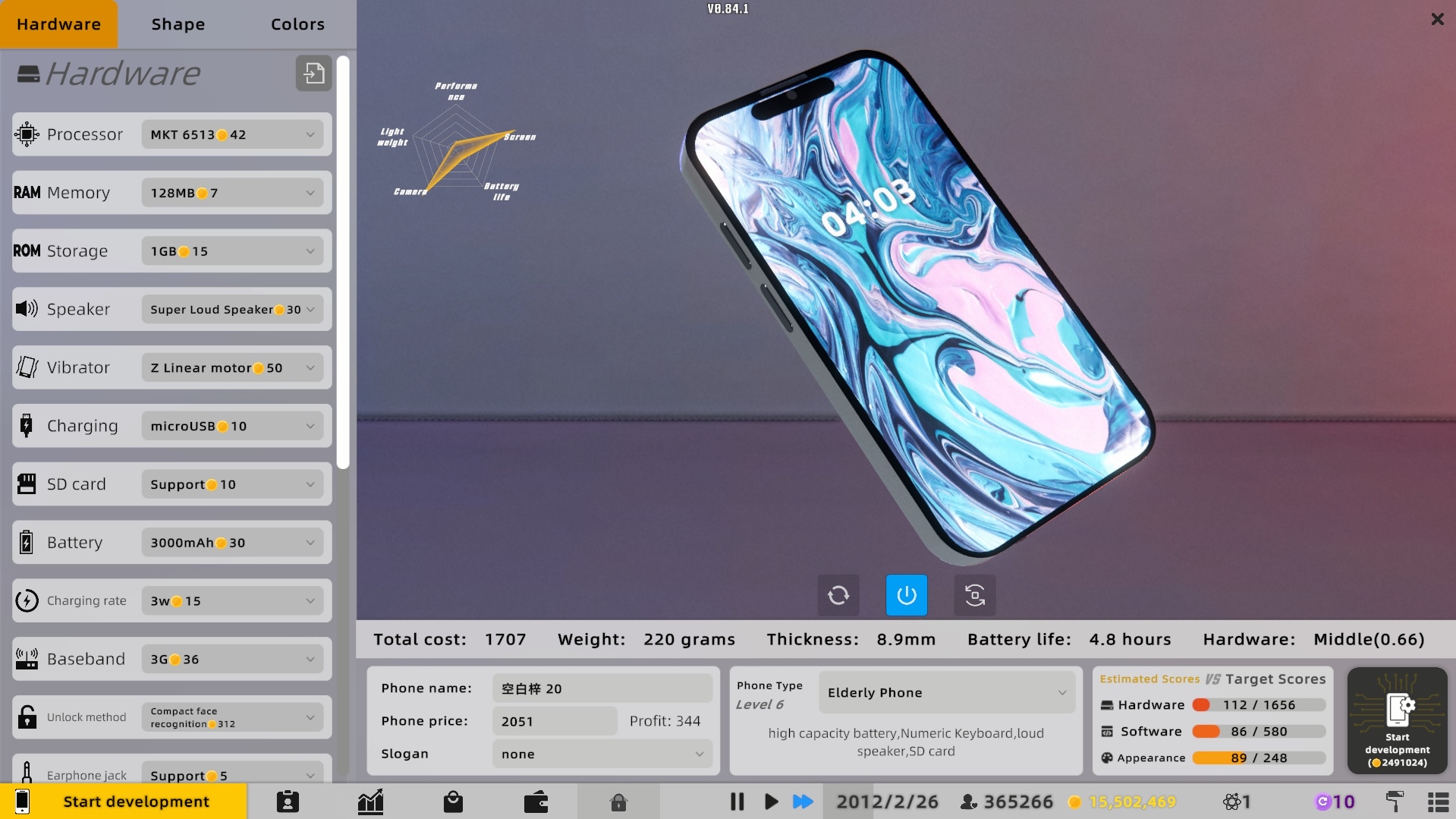Click the Charging rate lightning icon

point(27,600)
